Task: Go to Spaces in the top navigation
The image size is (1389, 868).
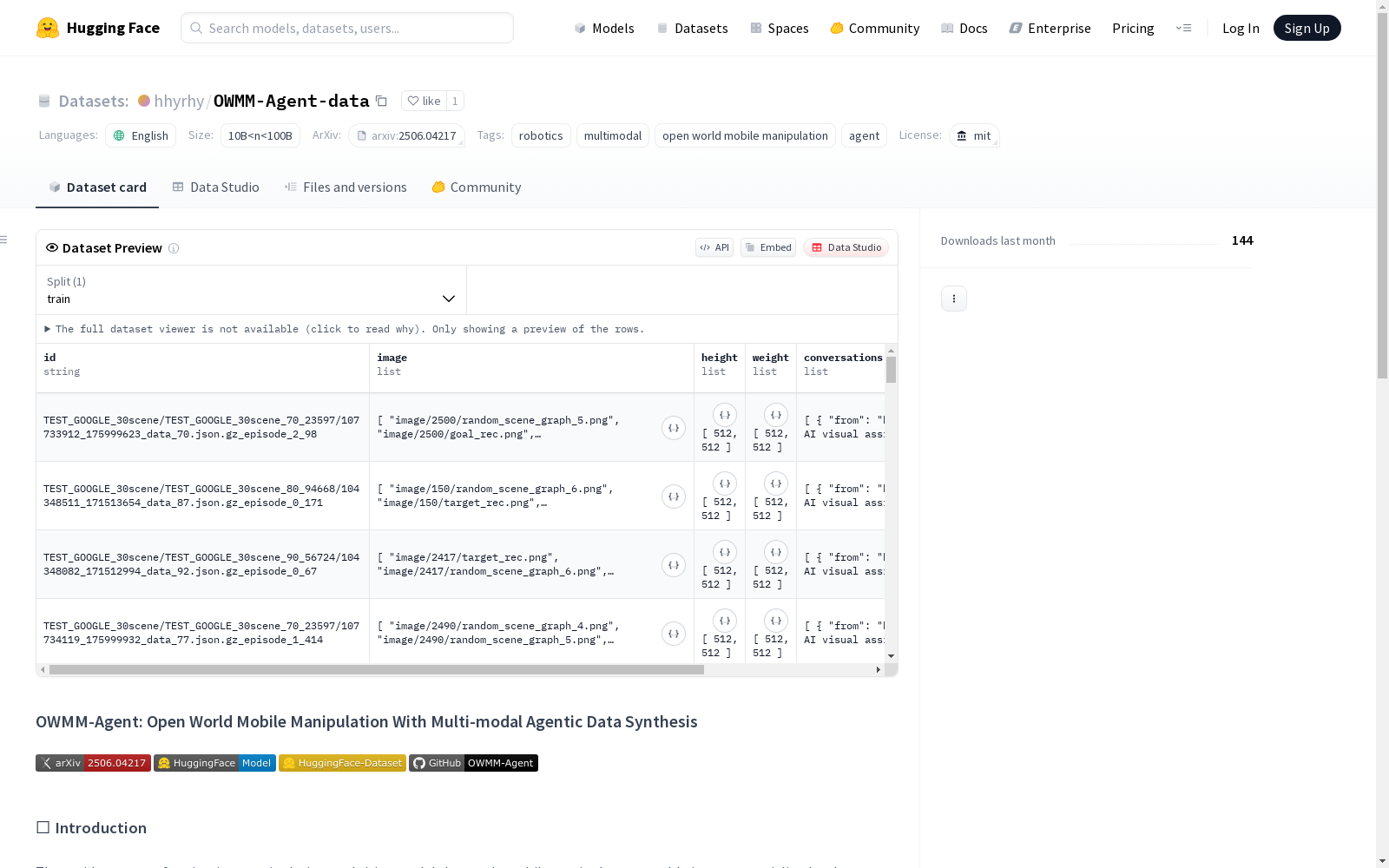Action: click(x=779, y=28)
